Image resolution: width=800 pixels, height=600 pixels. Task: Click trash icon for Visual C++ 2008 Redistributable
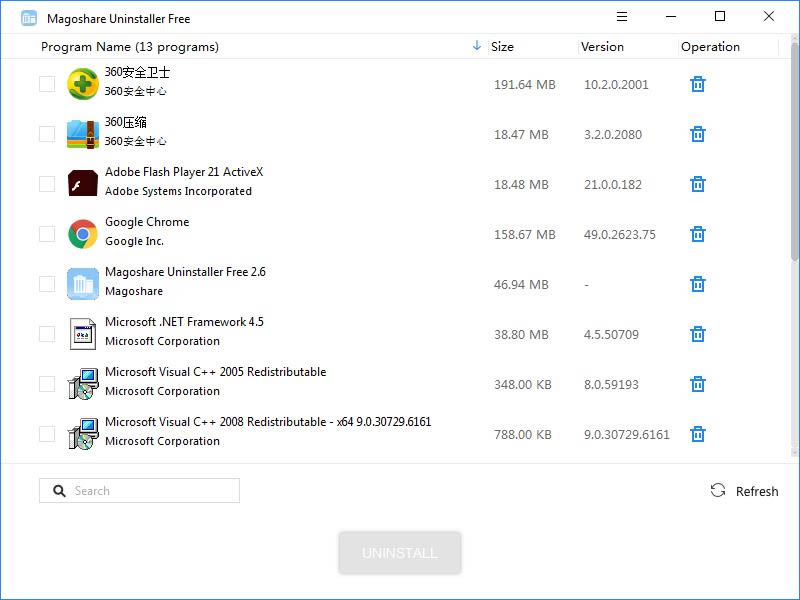click(x=698, y=434)
